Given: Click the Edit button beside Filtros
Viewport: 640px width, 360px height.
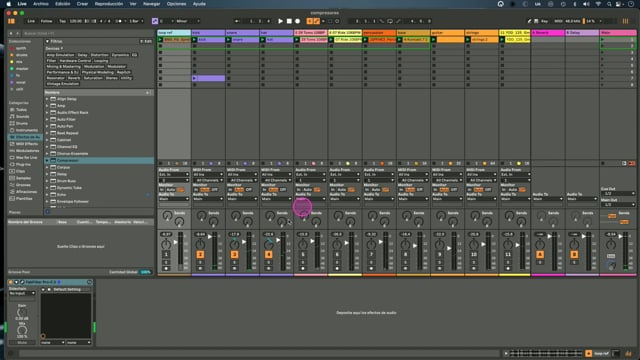Looking at the screenshot, I should (146, 41).
